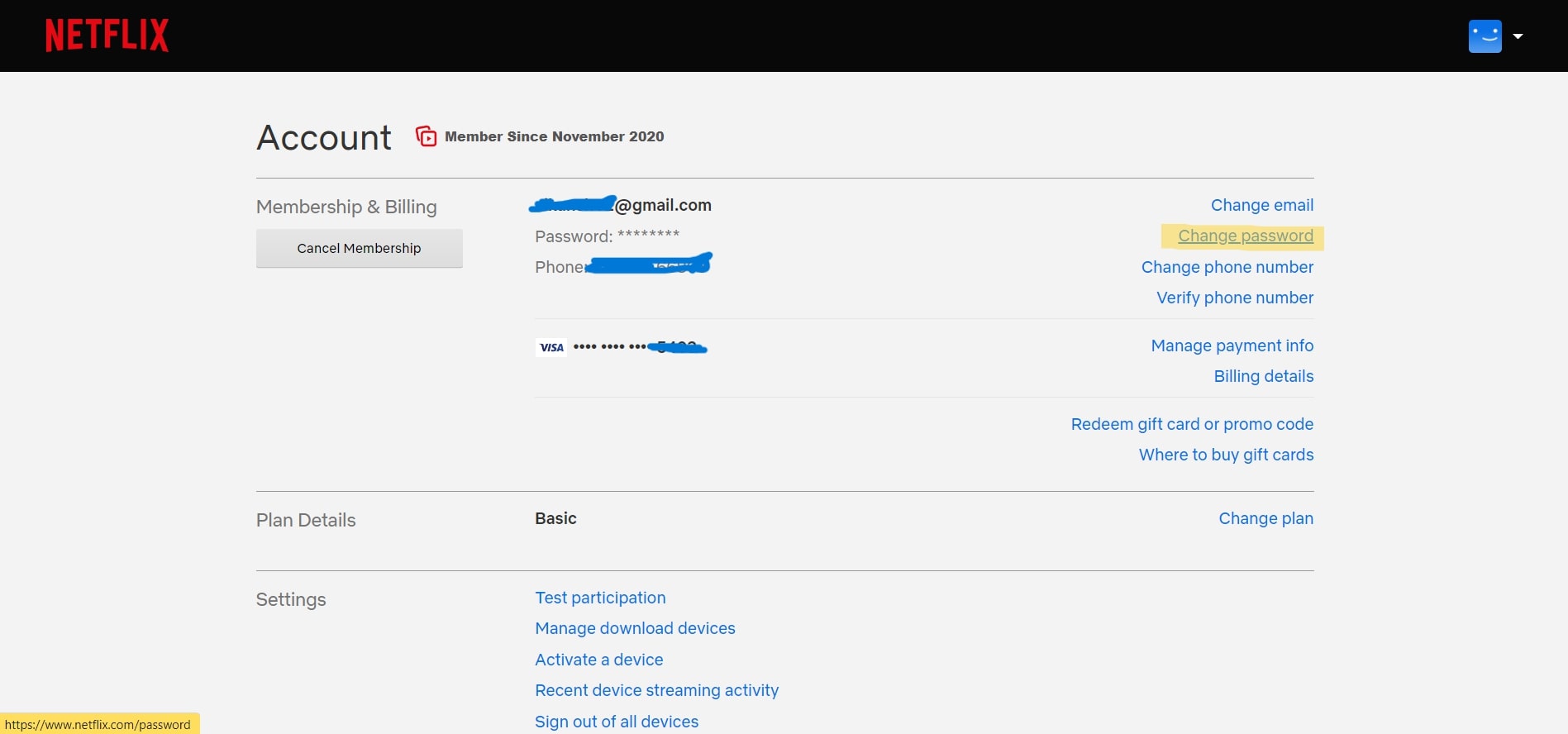
Task: Click the Account page heading
Action: (324, 137)
